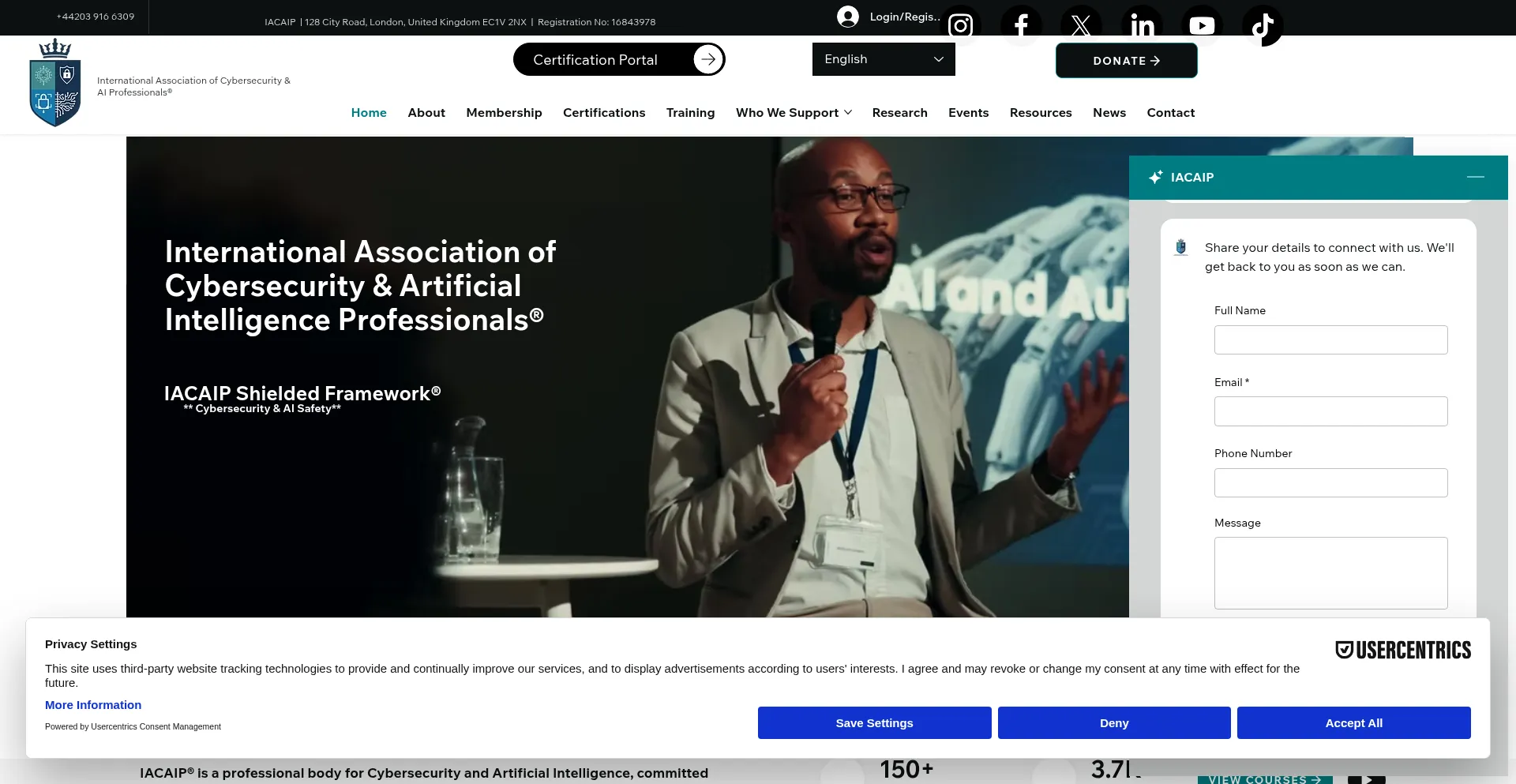The width and height of the screenshot is (1516, 784).
Task: Open the Contact menu item
Action: click(1171, 113)
